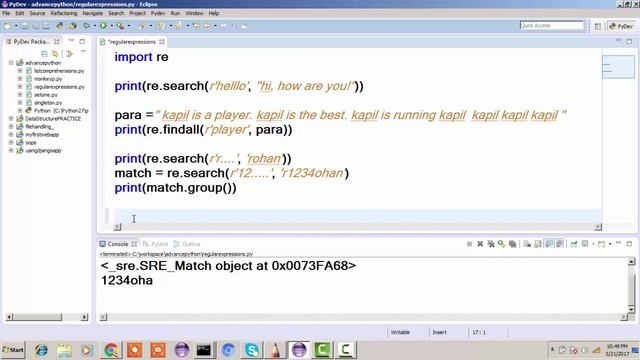Viewport: 640px width, 360px height.
Task: Open Skype from the taskbar
Action: (x=252, y=350)
